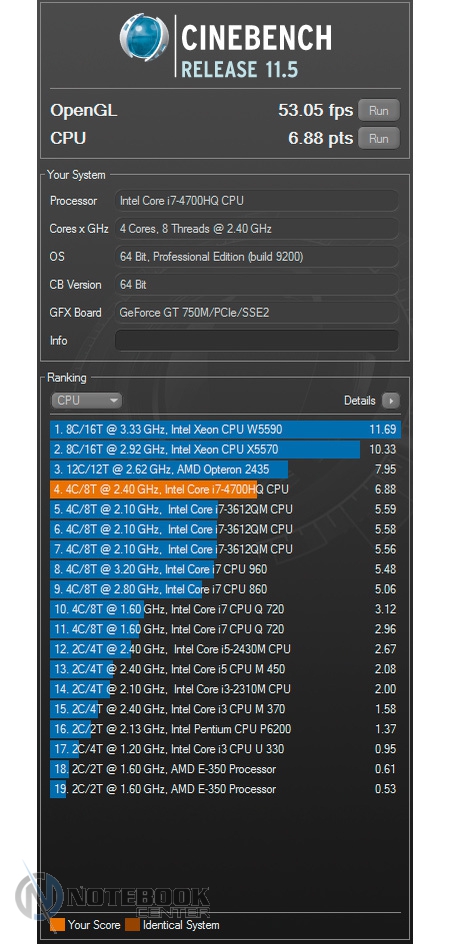Run the CPU benchmark
The height and width of the screenshot is (944, 450).
pos(378,138)
